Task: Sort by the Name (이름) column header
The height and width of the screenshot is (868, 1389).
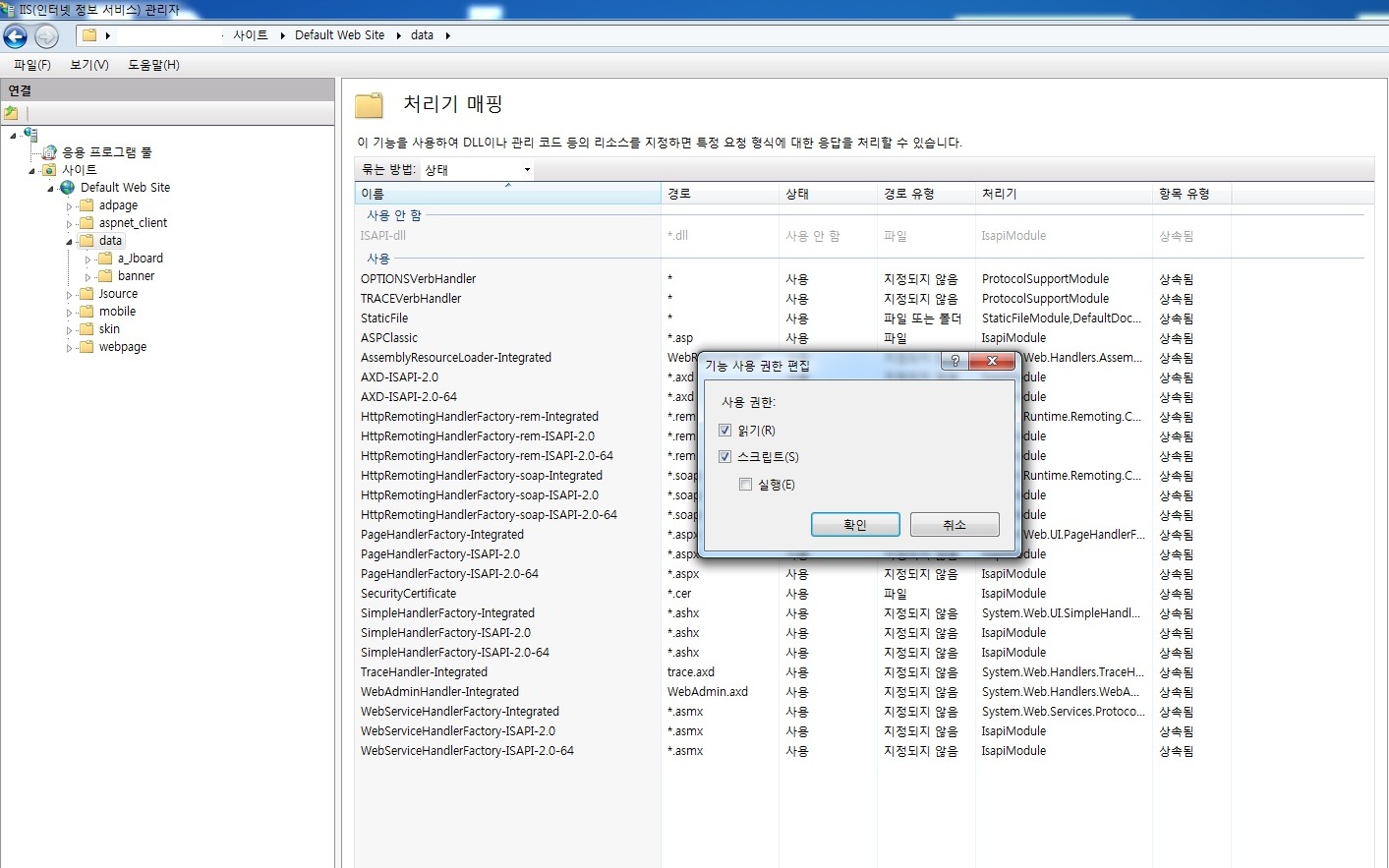Action: pyautogui.click(x=508, y=194)
